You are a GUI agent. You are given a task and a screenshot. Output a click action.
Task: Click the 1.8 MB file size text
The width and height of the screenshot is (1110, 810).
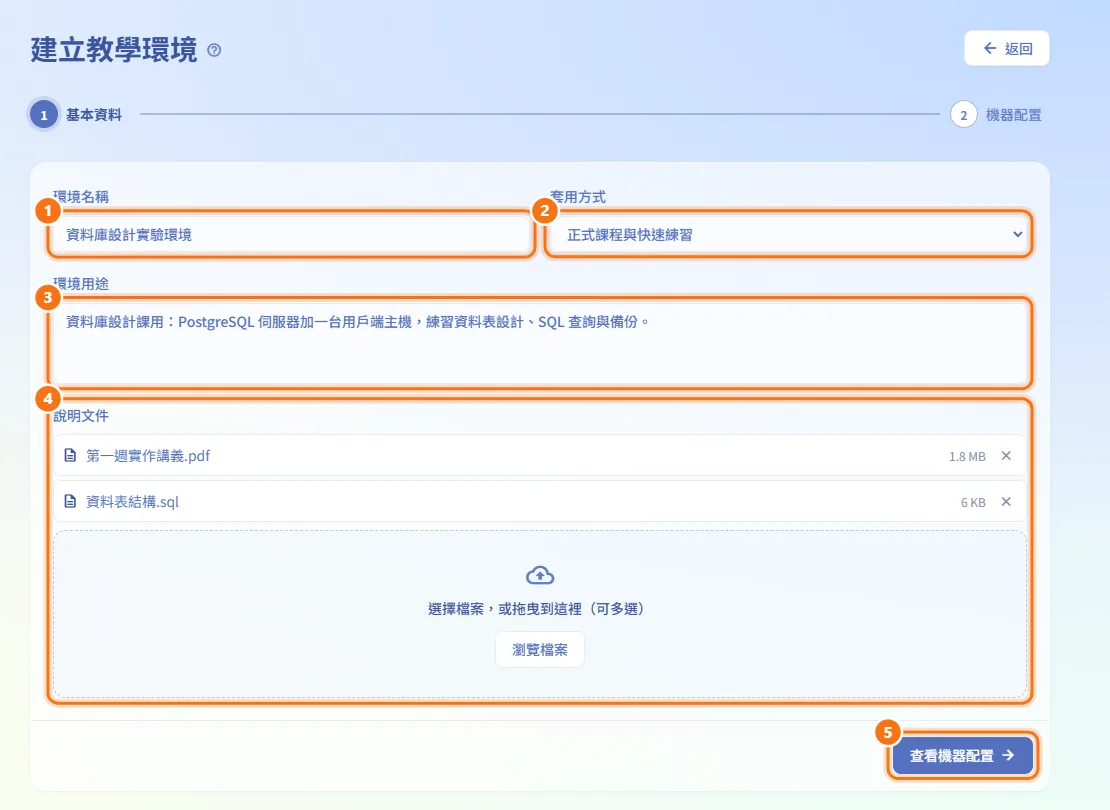tap(967, 457)
